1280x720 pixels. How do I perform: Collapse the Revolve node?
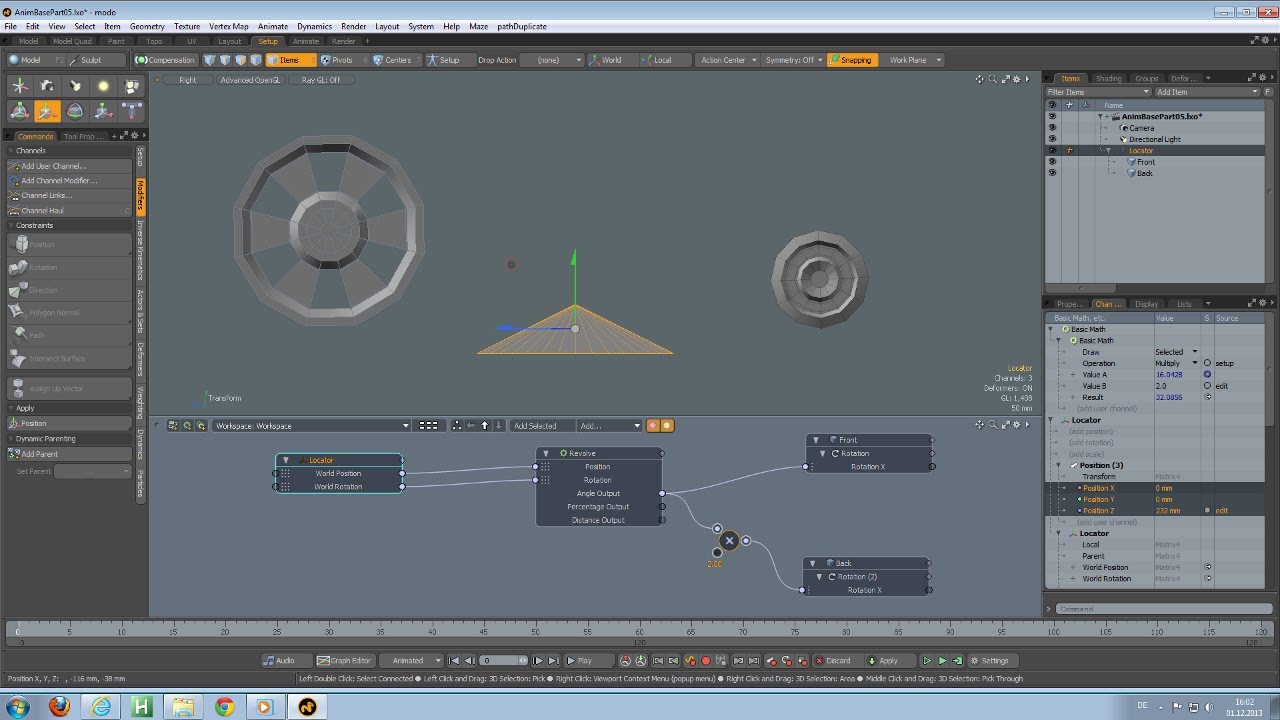(546, 453)
